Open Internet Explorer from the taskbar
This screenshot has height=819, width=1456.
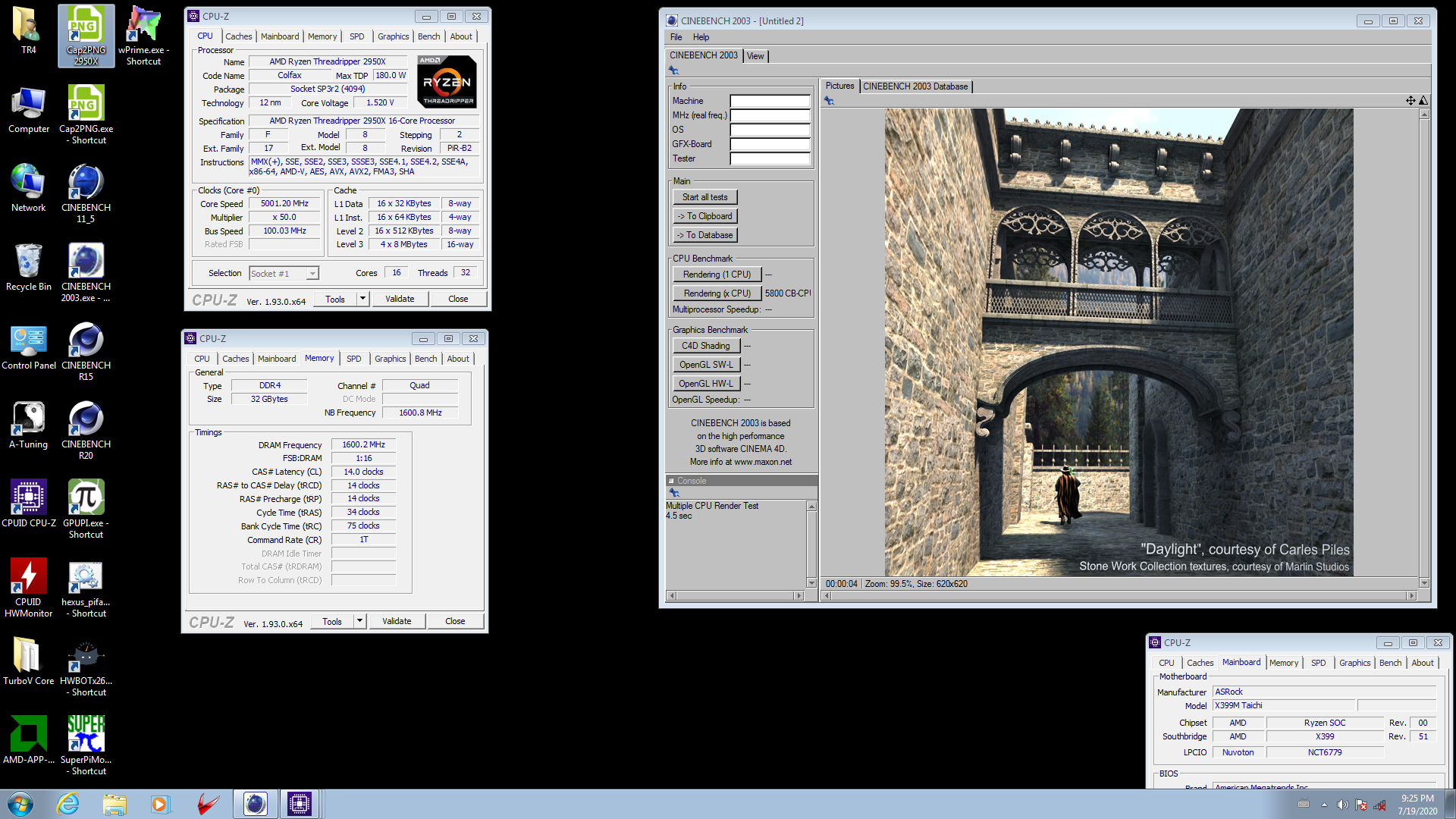coord(68,804)
